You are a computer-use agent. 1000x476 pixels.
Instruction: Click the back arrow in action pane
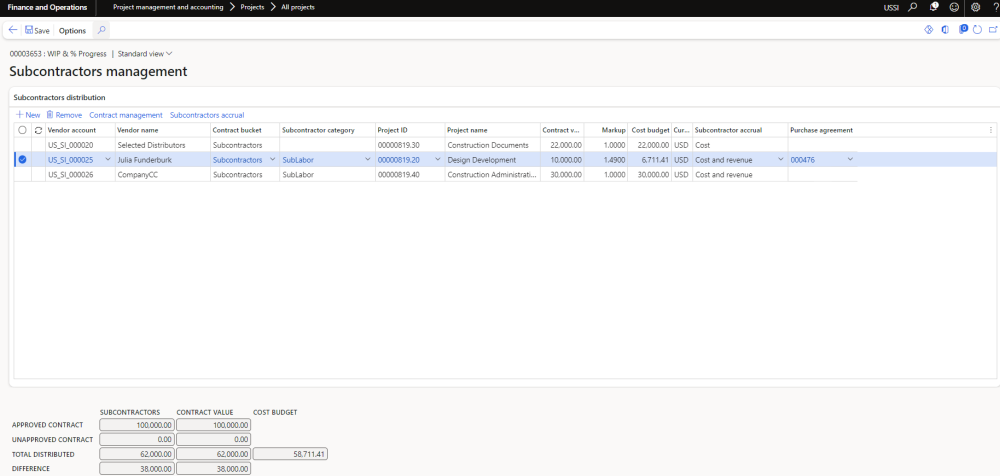[x=13, y=30]
